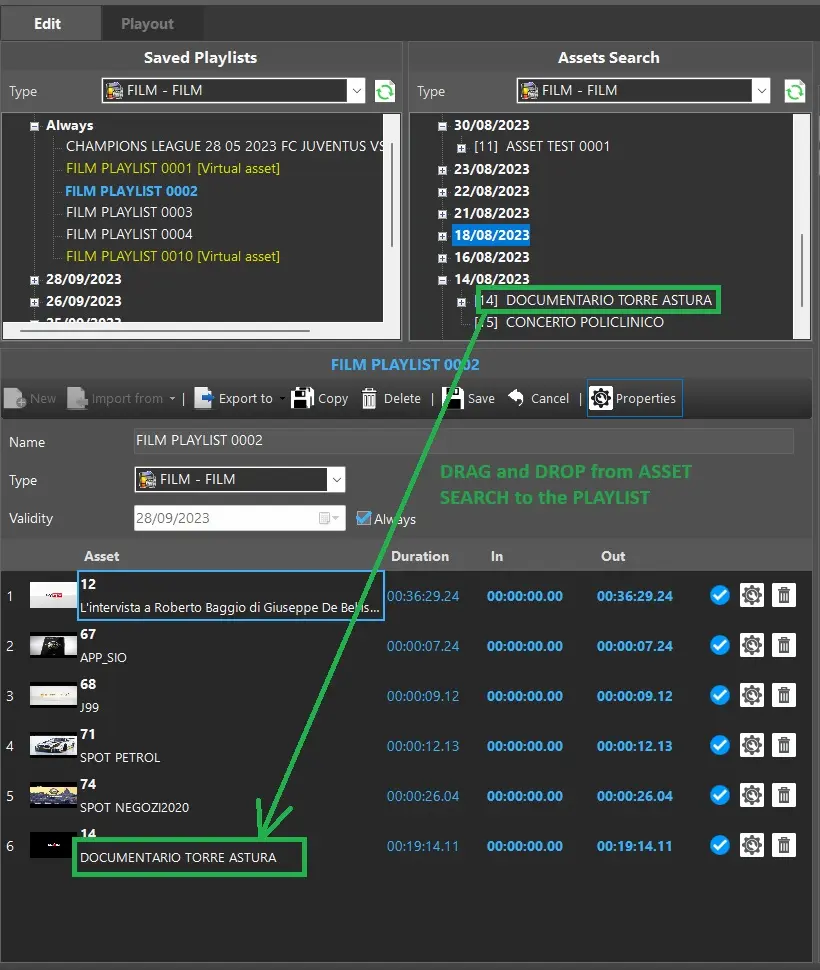Click Save playlist disk icon
This screenshot has height=970, width=820.
pos(453,398)
